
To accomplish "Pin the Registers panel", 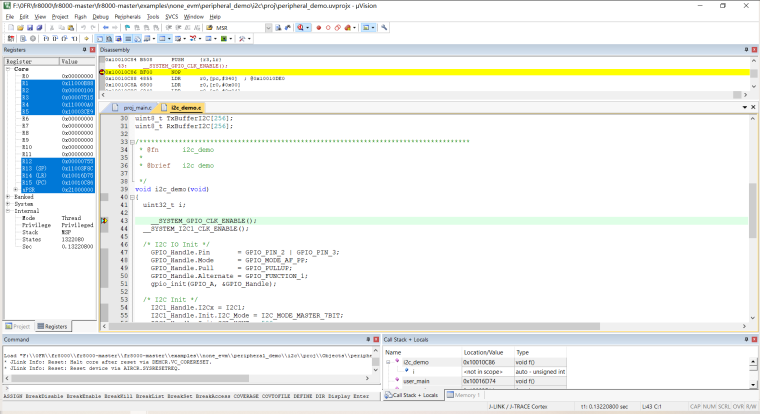I will (x=83, y=49).
